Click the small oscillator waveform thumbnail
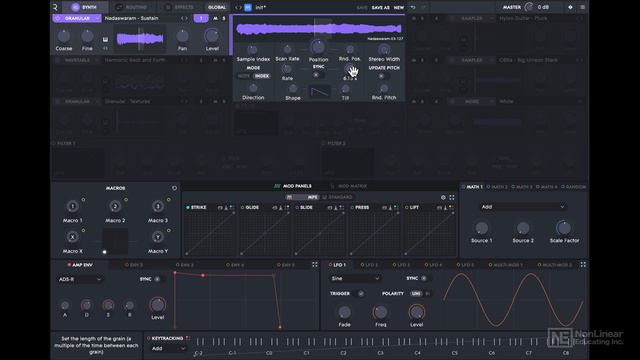Image resolution: width=640 pixels, height=360 pixels. tap(140, 39)
